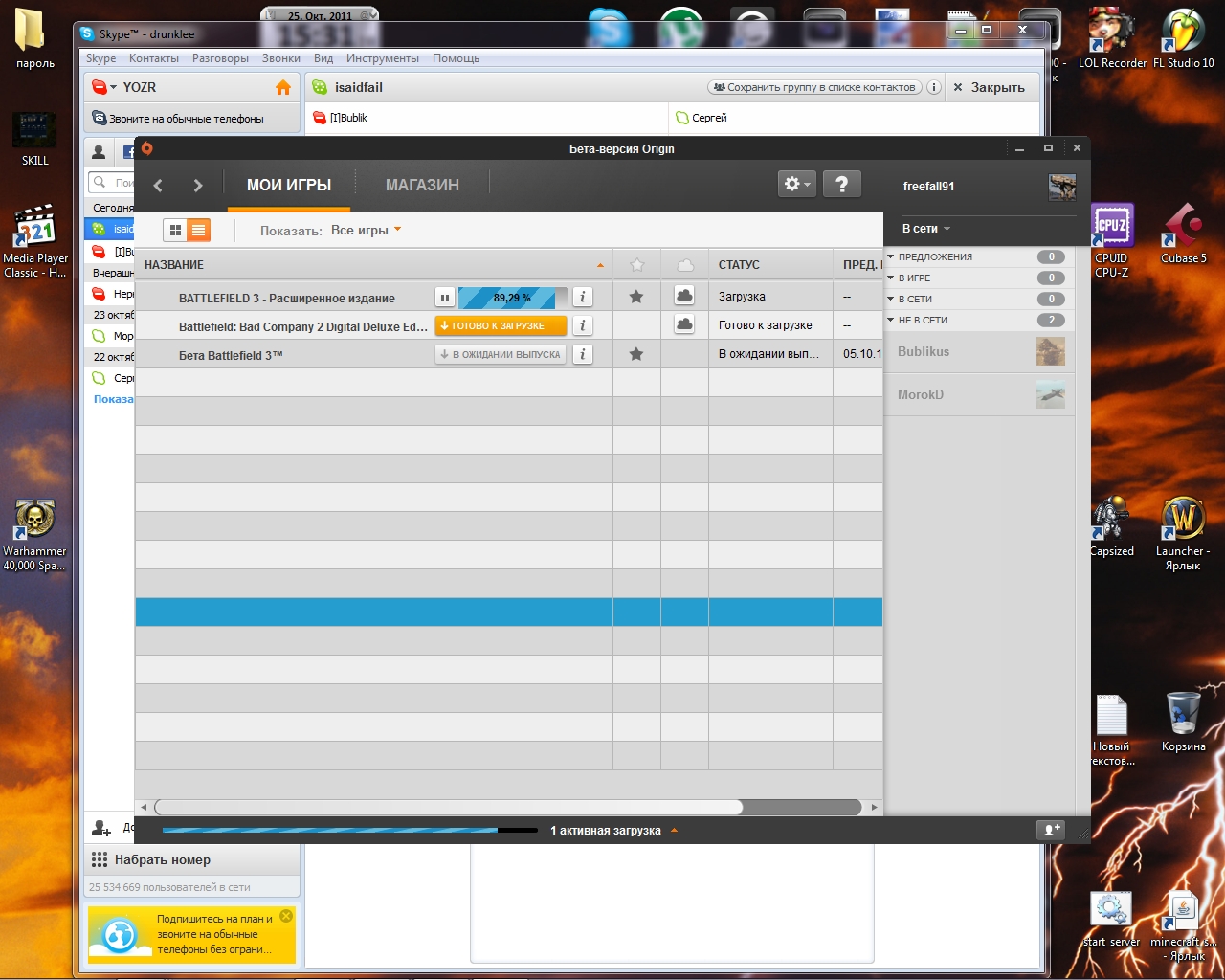Open LOL Recorder desktop shortcut
This screenshot has height=980, width=1225.
[x=1112, y=38]
